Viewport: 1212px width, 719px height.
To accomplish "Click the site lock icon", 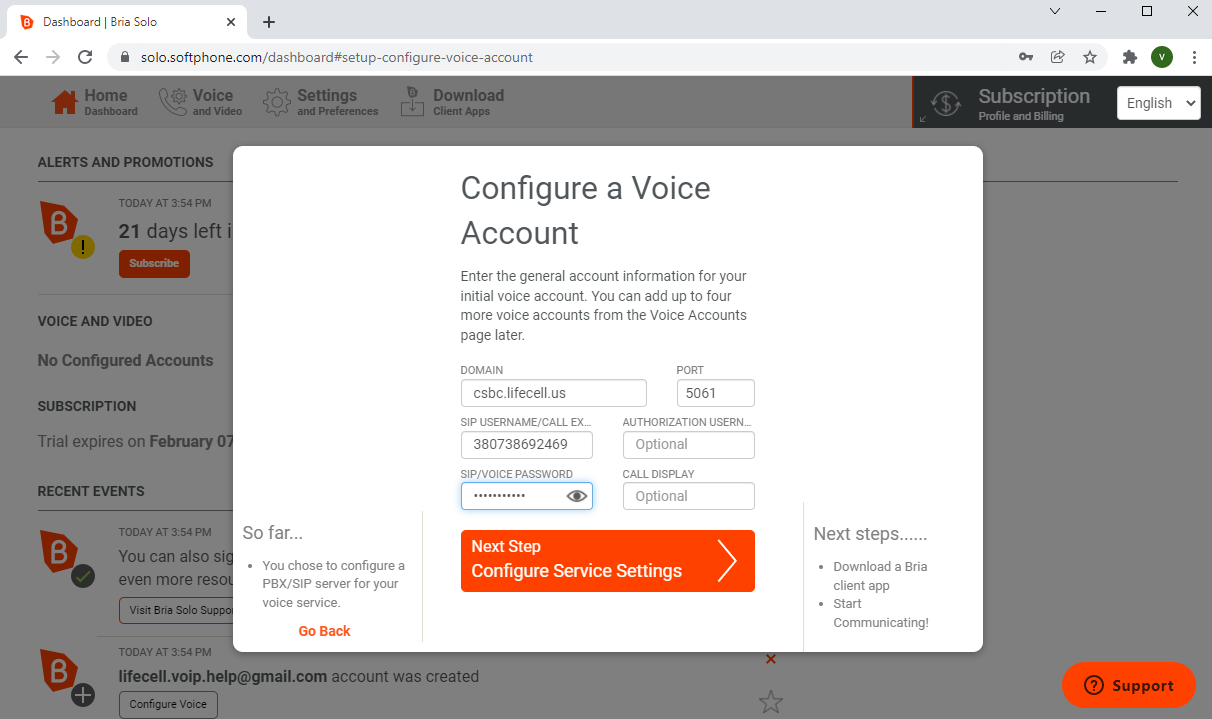I will pyautogui.click(x=124, y=57).
